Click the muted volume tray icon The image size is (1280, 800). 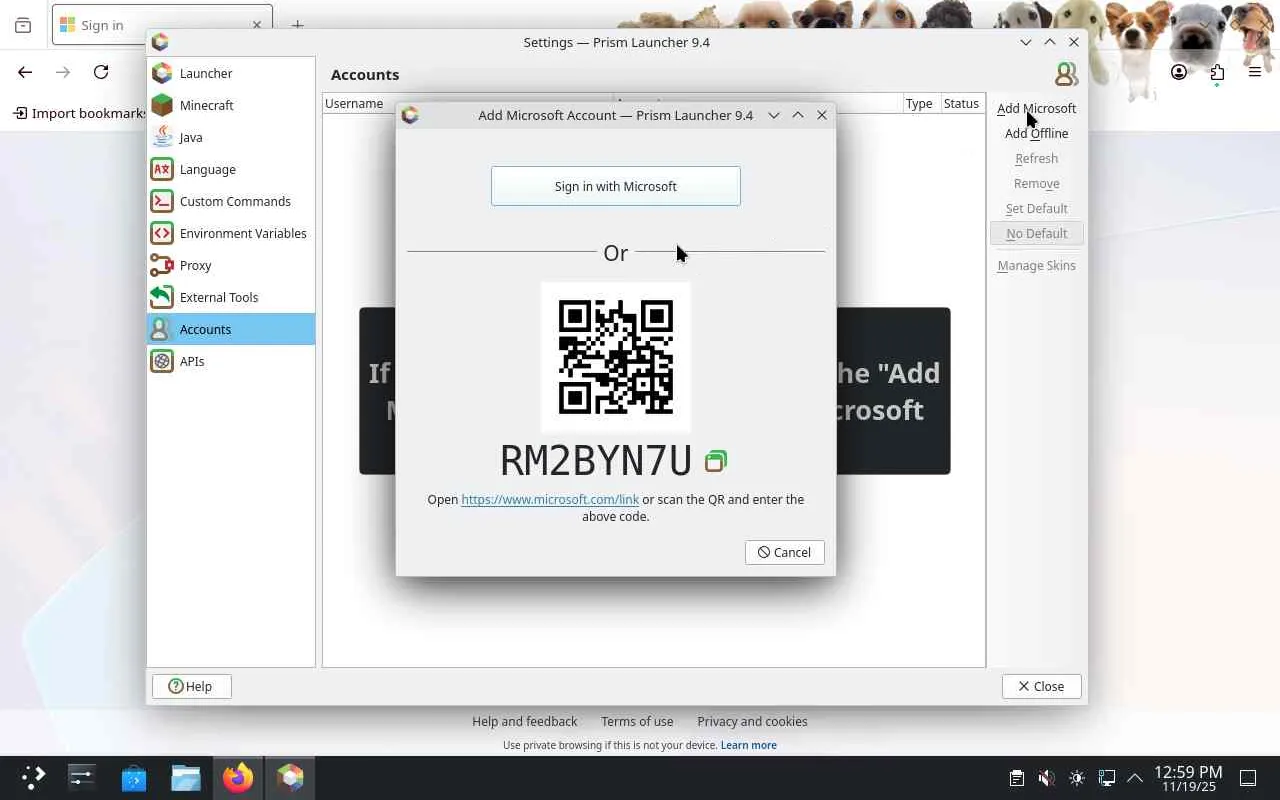pos(1046,778)
